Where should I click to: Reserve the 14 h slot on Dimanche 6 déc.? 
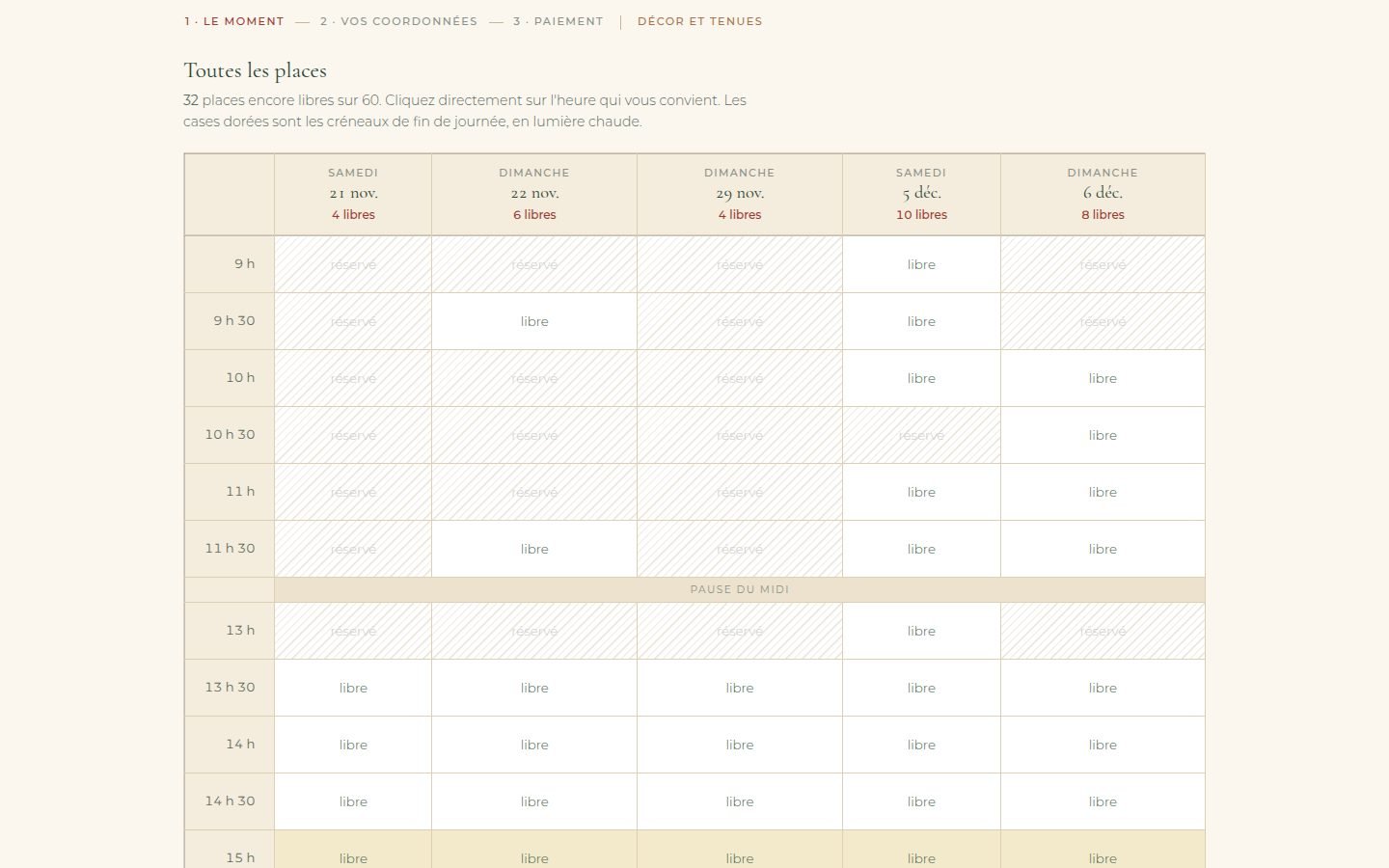(x=1103, y=745)
